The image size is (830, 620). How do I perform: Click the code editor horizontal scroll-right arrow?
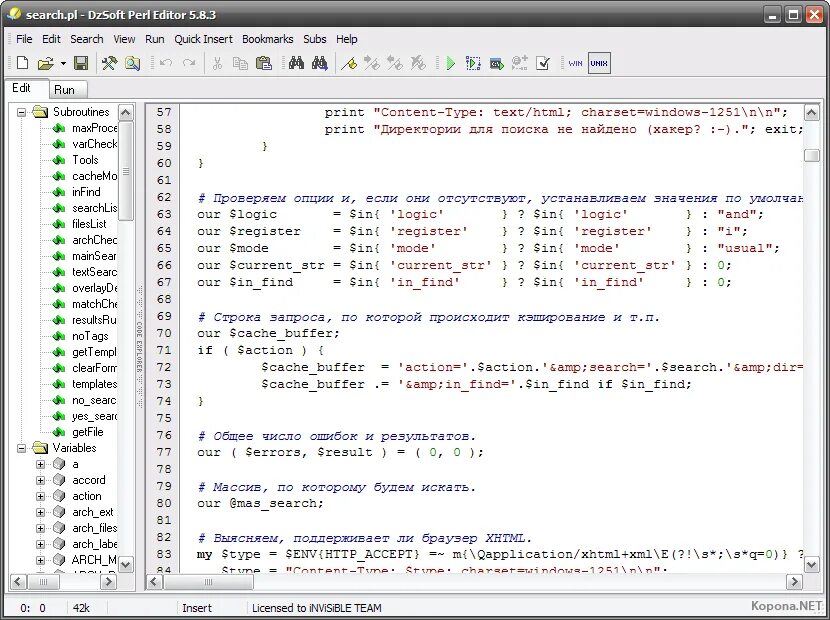click(794, 582)
